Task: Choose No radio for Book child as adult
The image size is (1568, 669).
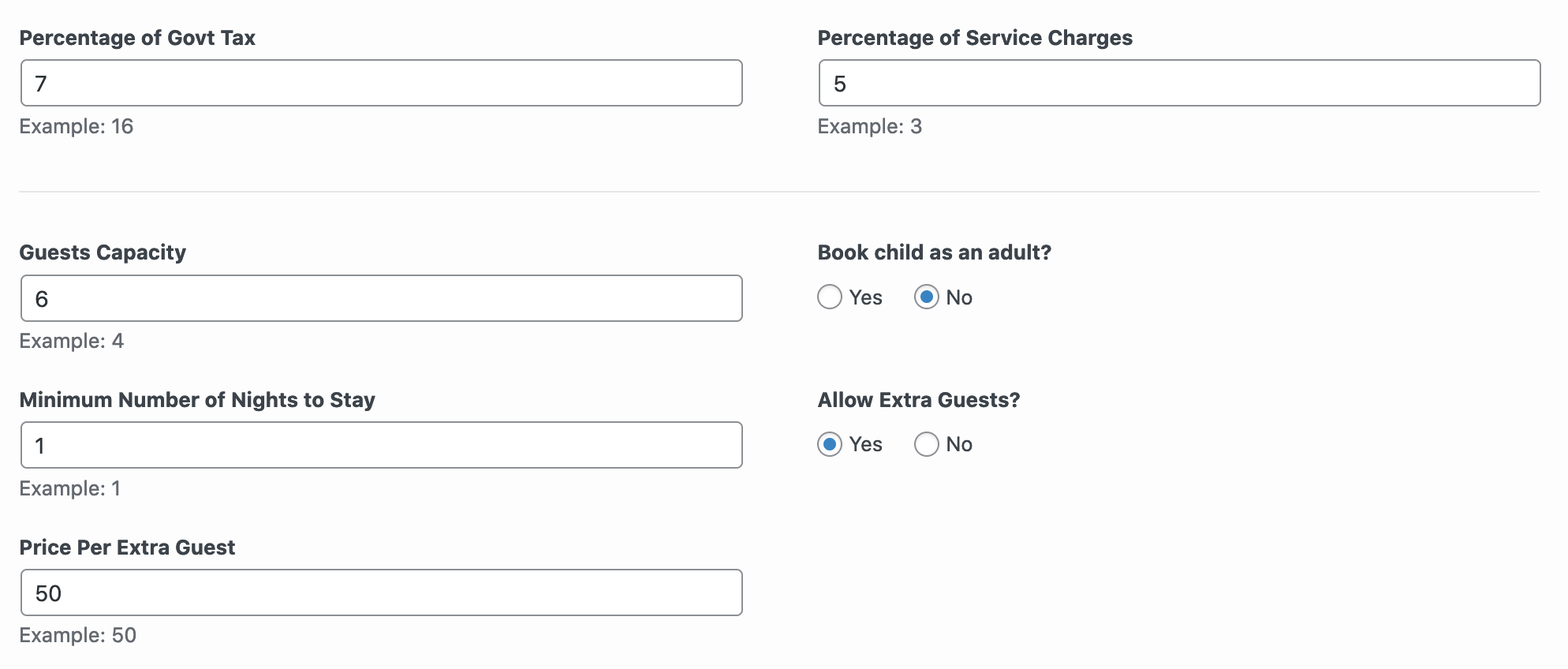Action: pos(927,297)
